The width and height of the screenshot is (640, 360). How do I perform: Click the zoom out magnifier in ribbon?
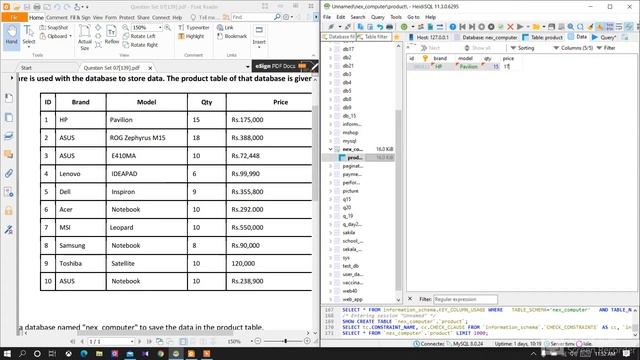tap(126, 27)
